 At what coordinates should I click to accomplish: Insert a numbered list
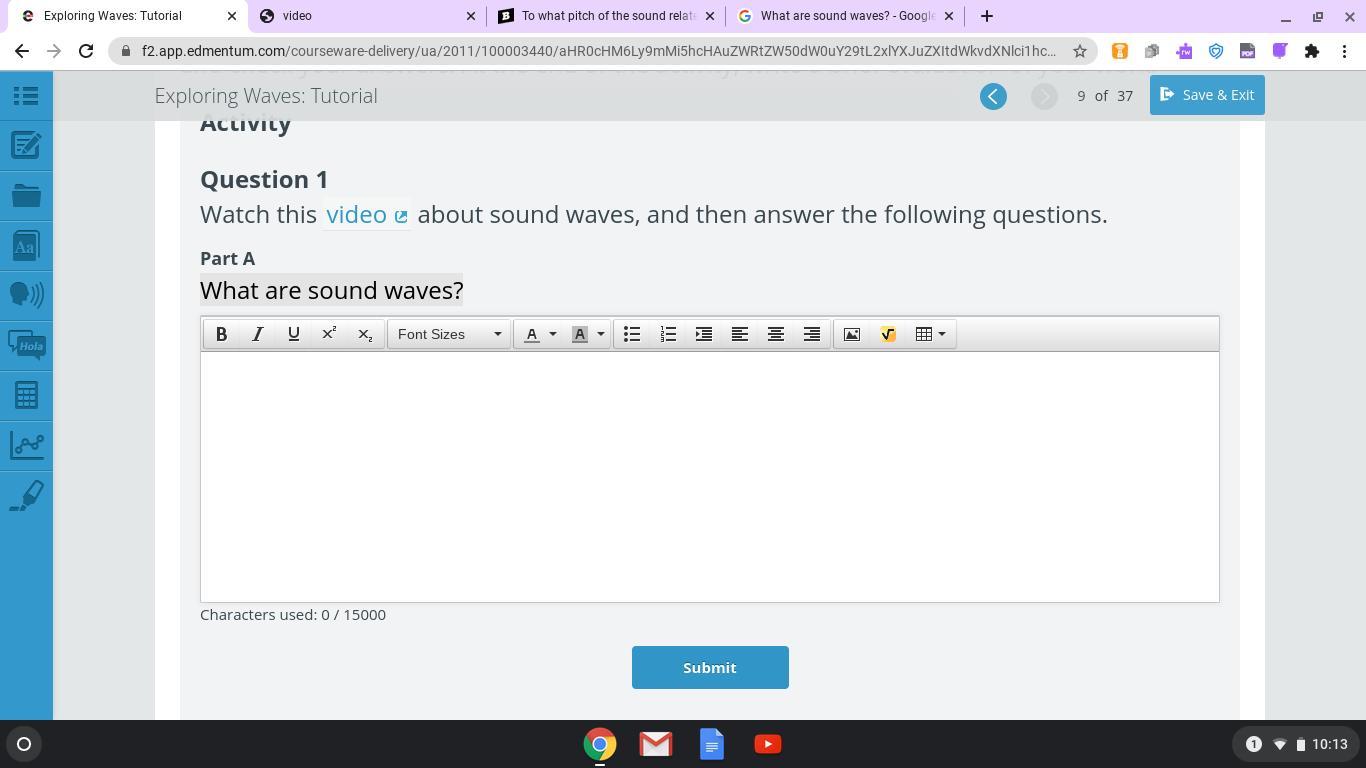point(668,334)
